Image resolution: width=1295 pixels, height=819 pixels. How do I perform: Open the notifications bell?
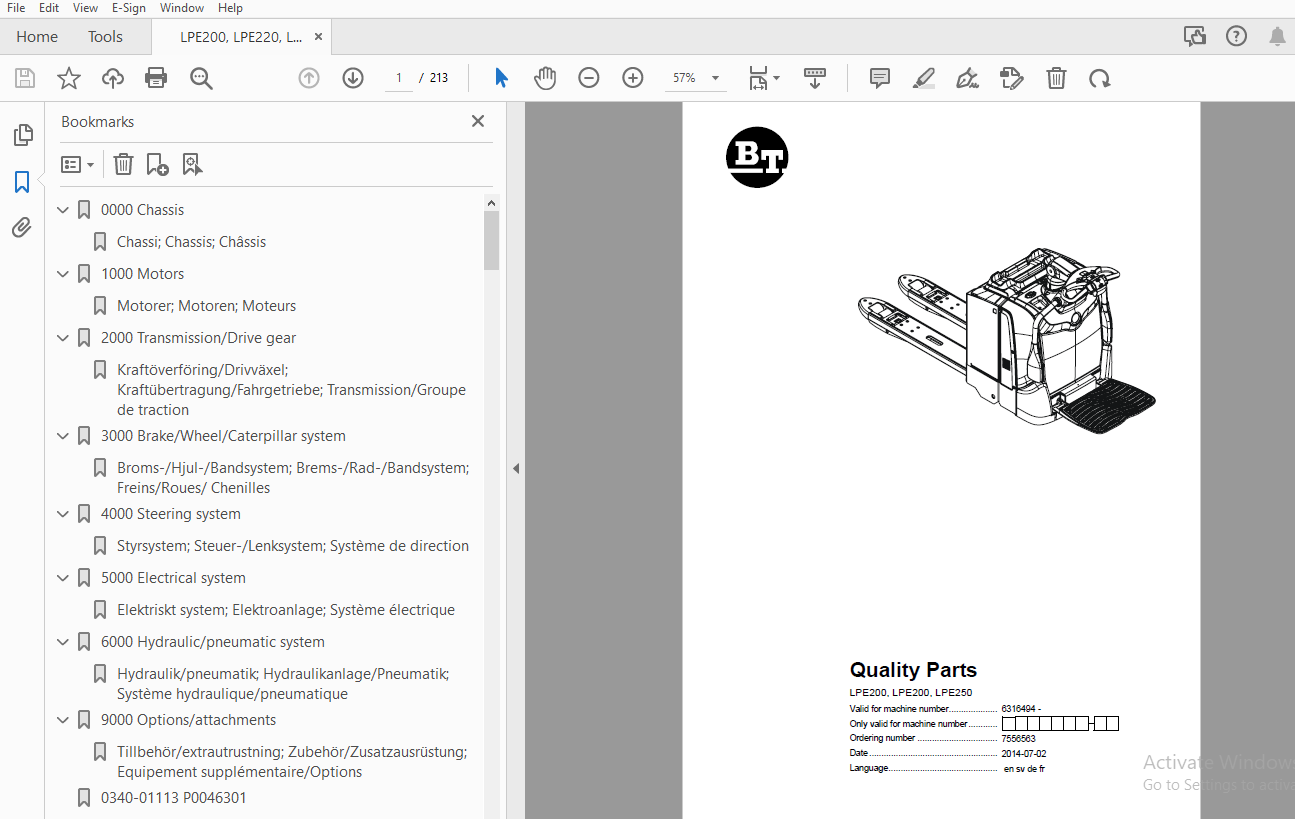click(x=1277, y=37)
